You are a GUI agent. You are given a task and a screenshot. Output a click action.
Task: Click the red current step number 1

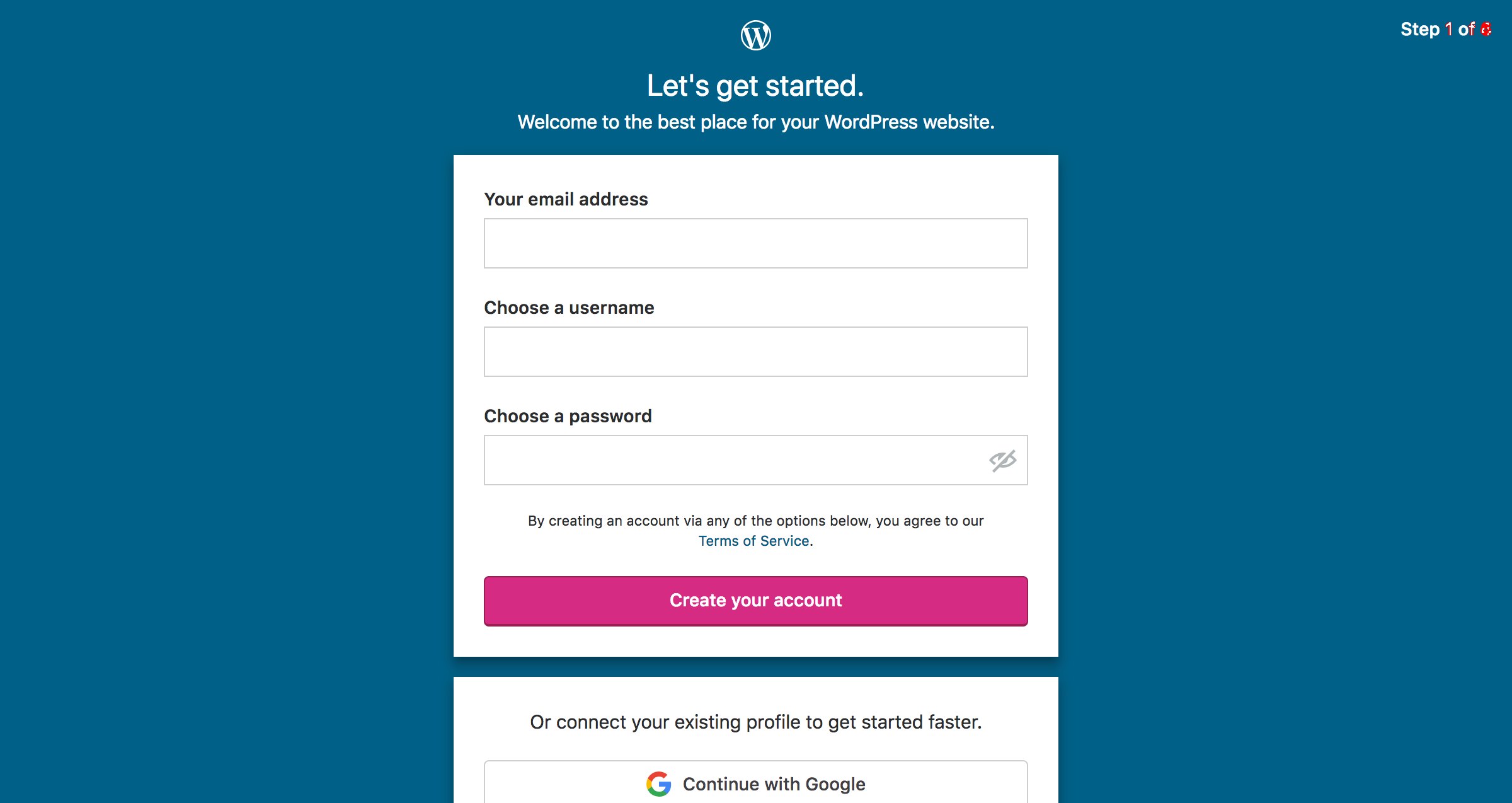click(x=1448, y=30)
